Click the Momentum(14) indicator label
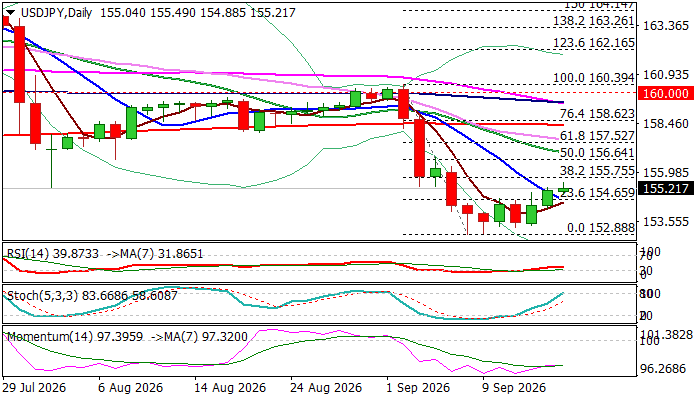The height and width of the screenshot is (400, 700). click(49, 337)
